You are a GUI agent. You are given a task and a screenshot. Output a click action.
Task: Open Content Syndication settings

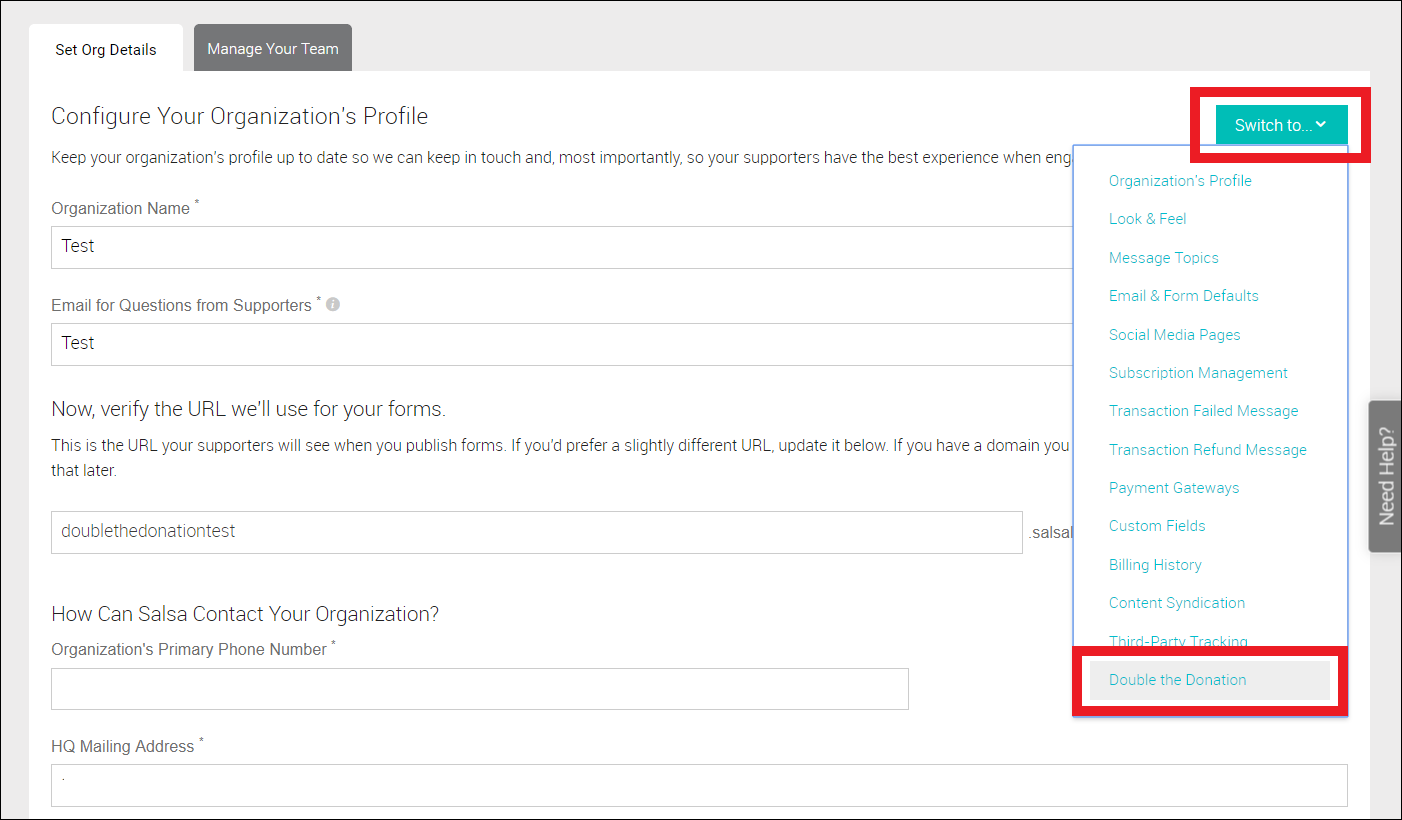pyautogui.click(x=1177, y=602)
